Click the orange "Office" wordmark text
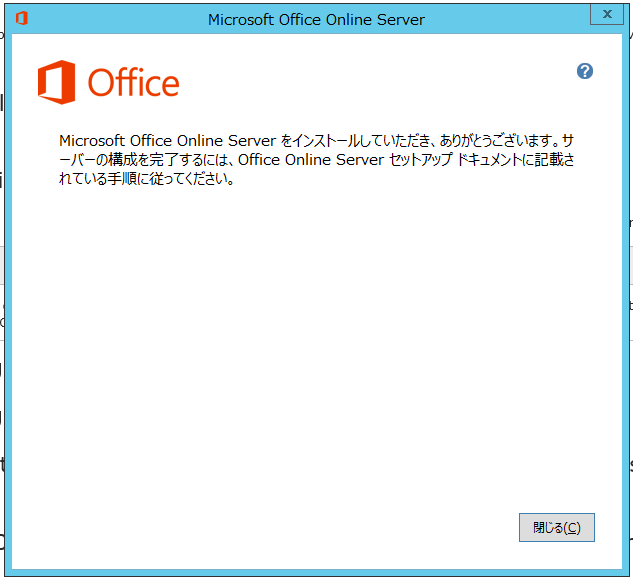Viewport: 633px width, 578px height. coord(134,83)
